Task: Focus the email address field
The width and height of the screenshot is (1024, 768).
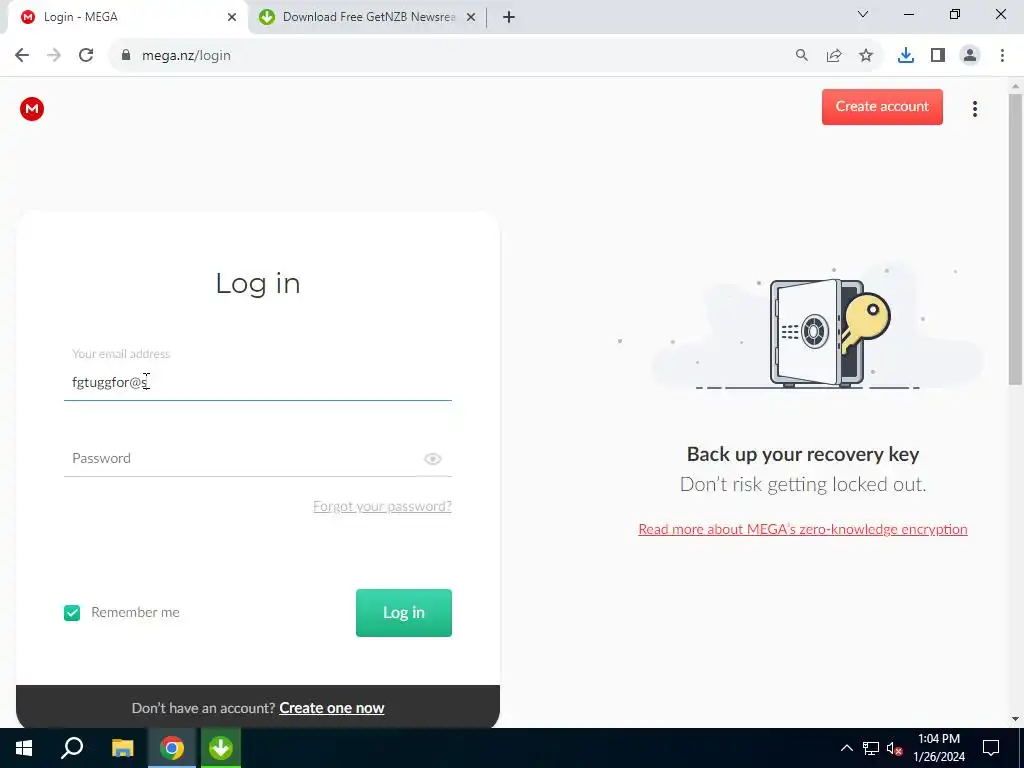Action: [258, 382]
